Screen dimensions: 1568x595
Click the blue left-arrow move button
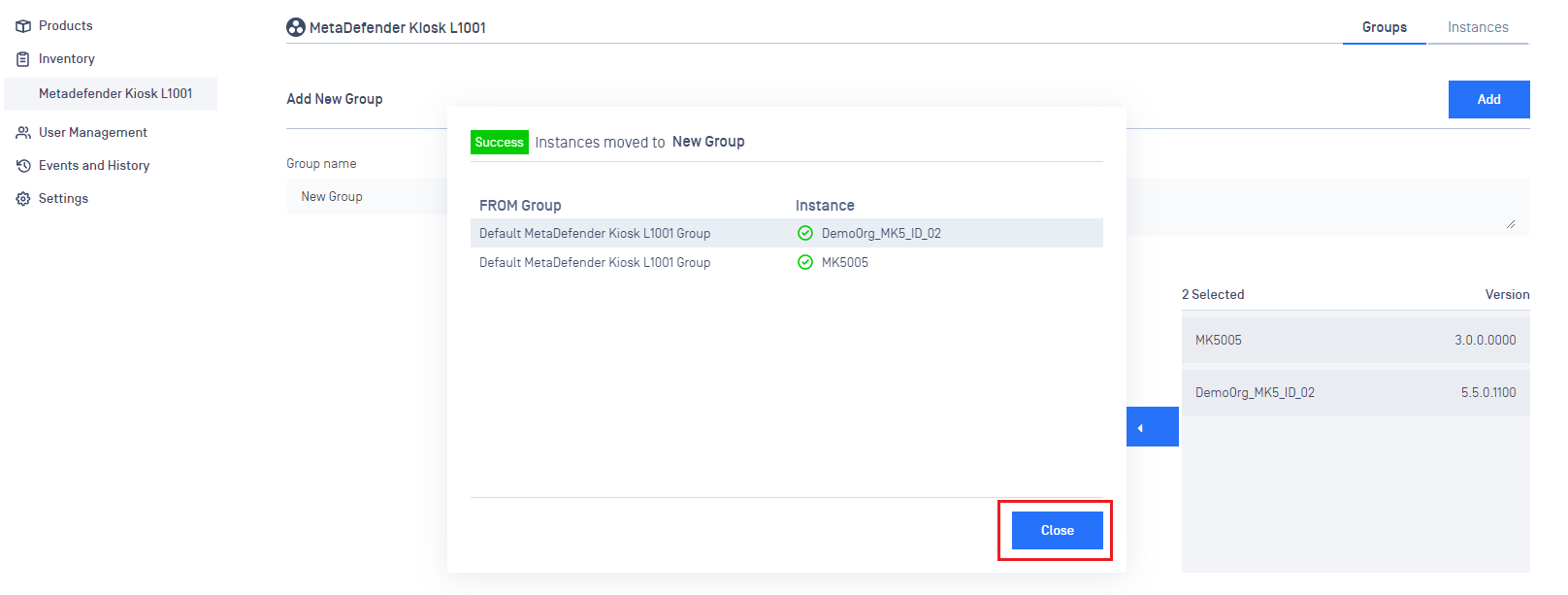[x=1153, y=427]
